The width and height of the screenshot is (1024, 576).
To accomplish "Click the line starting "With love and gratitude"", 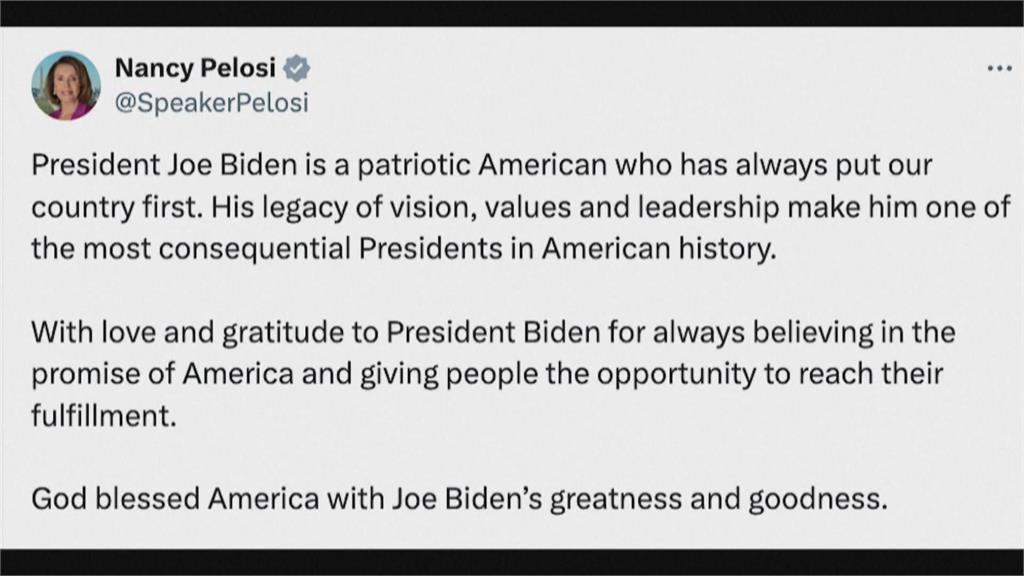I will pyautogui.click(x=493, y=332).
